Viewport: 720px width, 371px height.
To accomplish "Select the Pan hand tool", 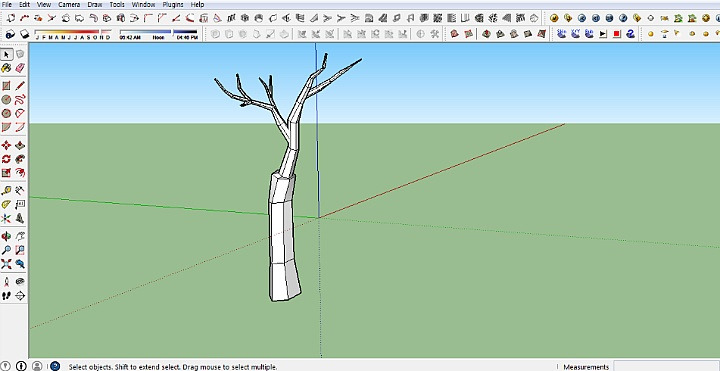I will [20, 236].
